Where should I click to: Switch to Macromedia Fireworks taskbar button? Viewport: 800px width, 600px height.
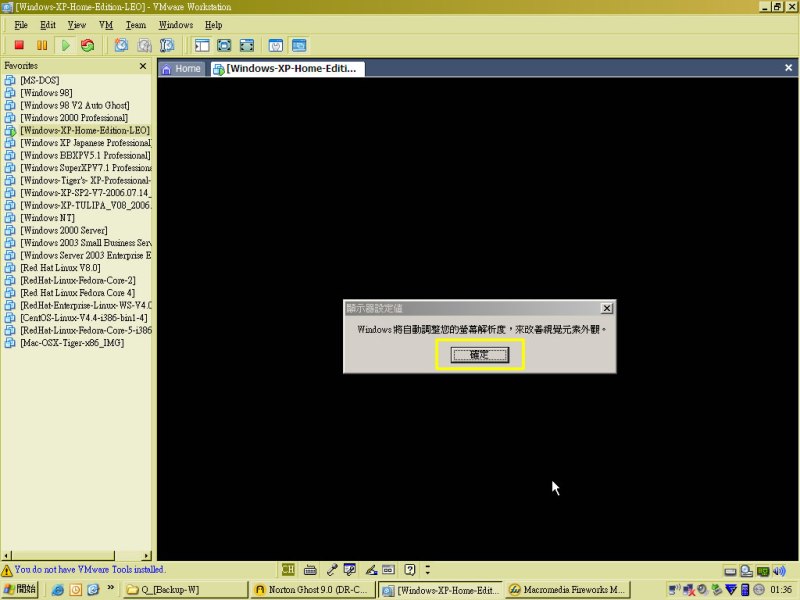coord(568,590)
